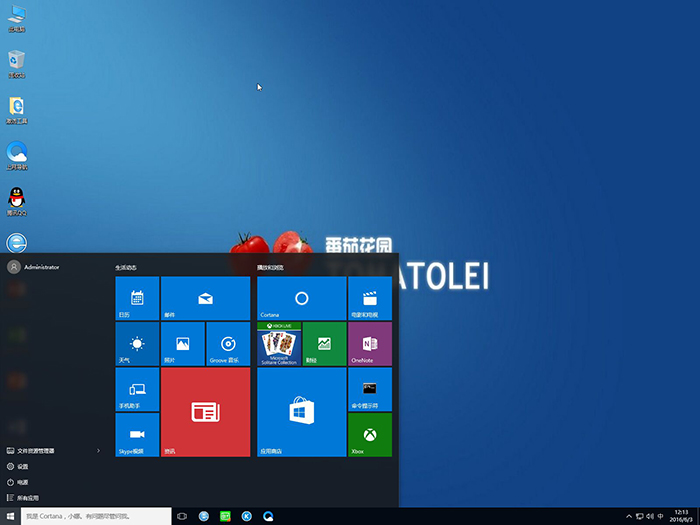Click Power (电源) option in Start menu

click(22, 482)
